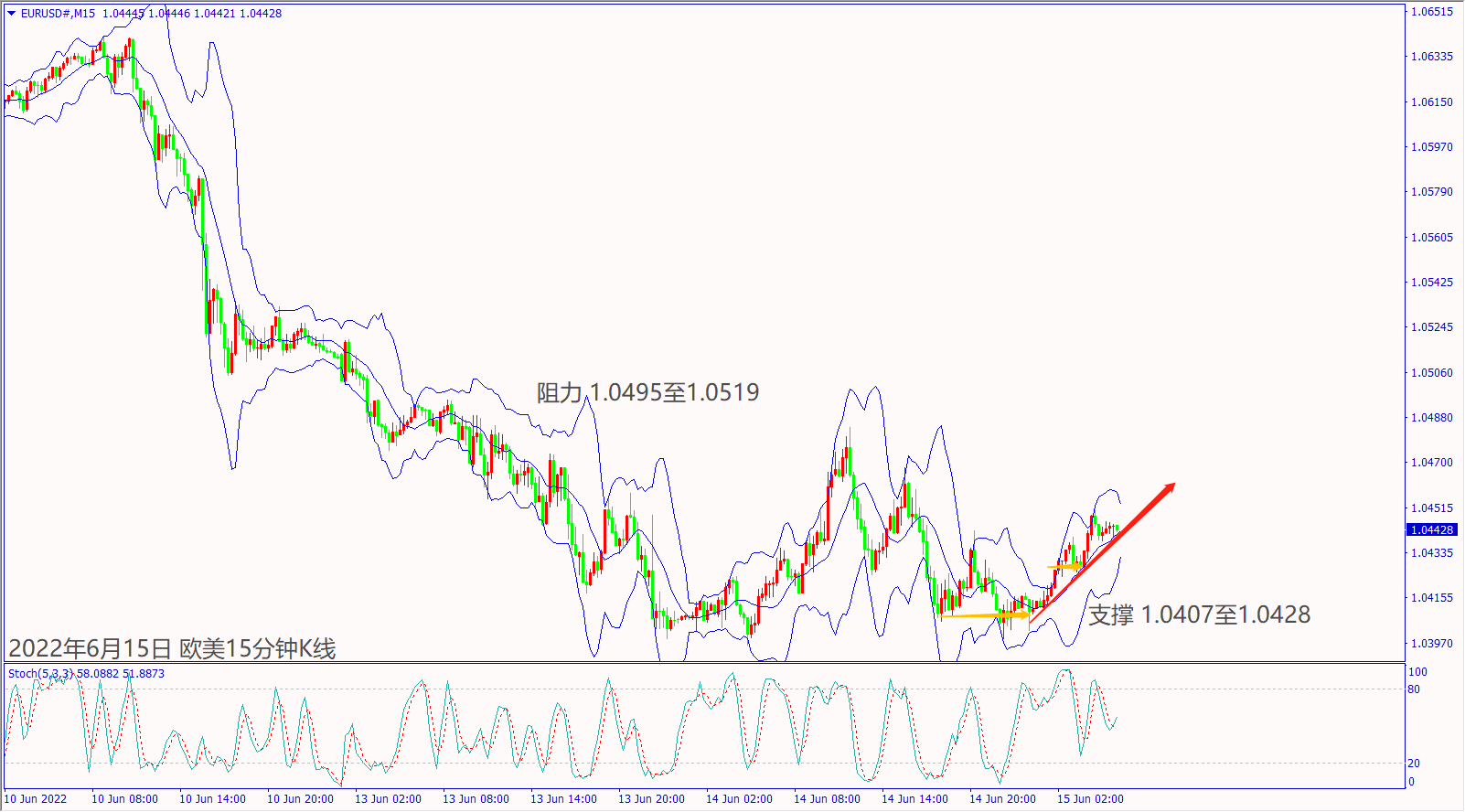Click the 13 Jun 14:00 time label
Screen dimensions: 1465x812
(x=563, y=799)
